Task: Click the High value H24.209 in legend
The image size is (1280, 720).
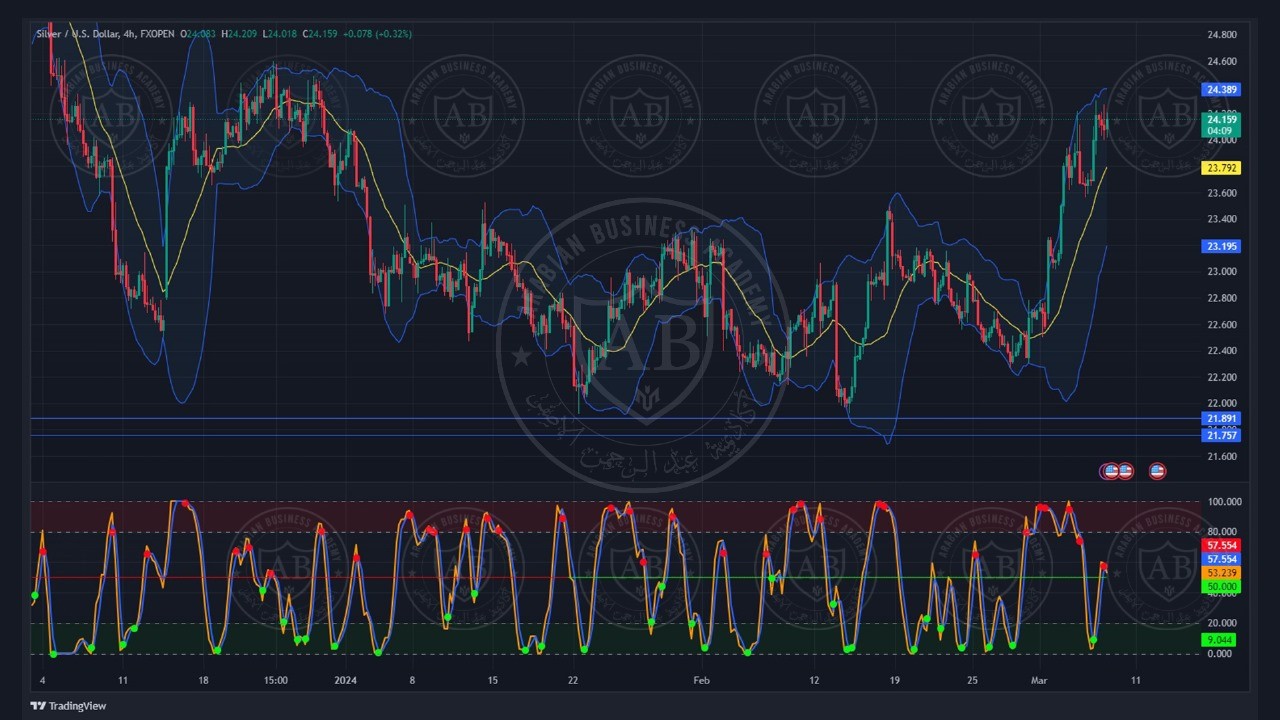Action: click(x=240, y=34)
